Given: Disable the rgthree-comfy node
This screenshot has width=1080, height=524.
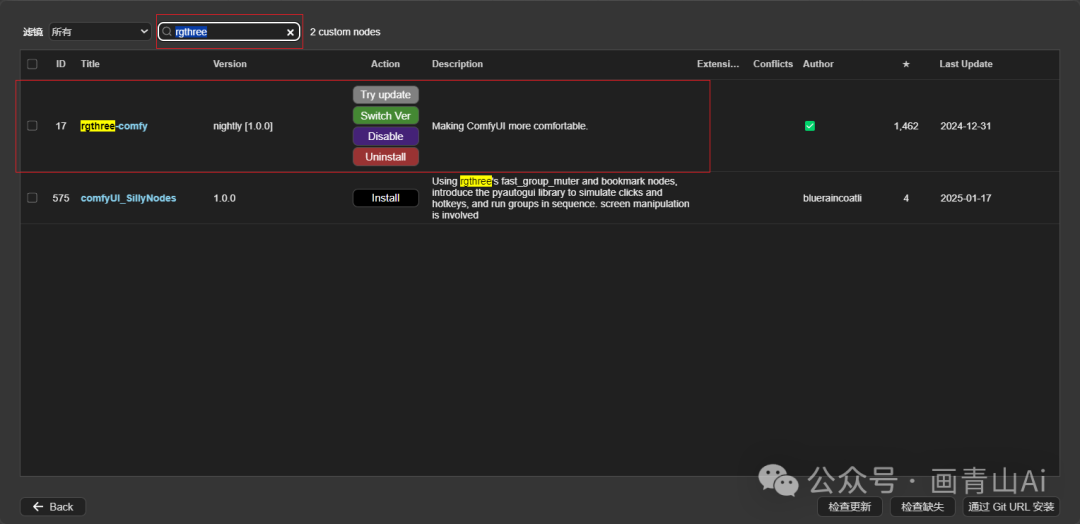Looking at the screenshot, I should click(x=386, y=136).
